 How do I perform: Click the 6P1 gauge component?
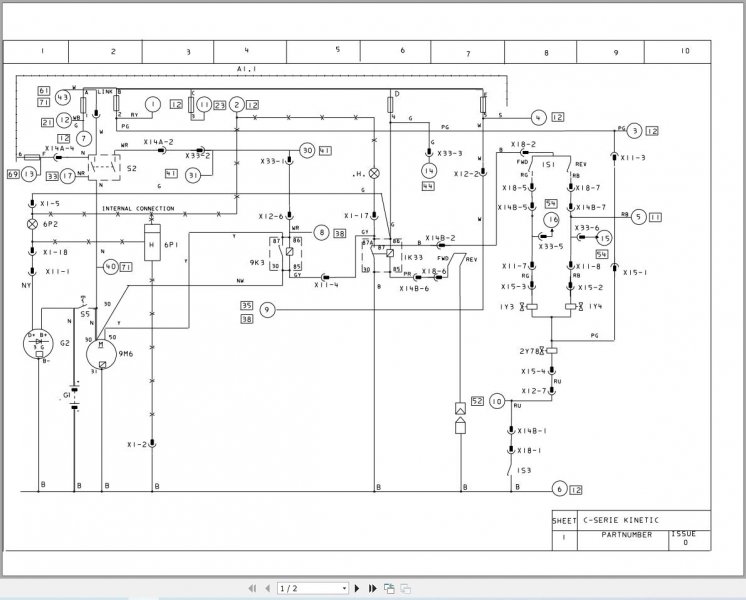[x=152, y=243]
